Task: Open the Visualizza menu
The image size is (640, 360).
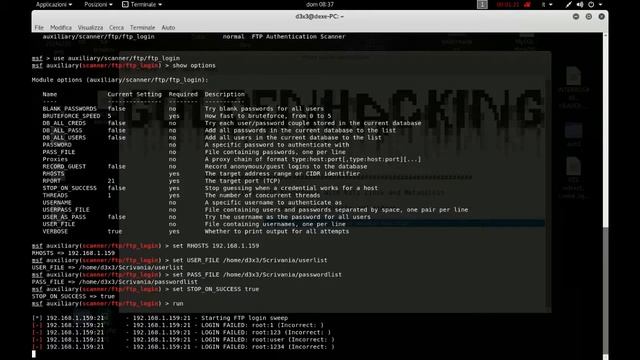Action: pos(90,27)
